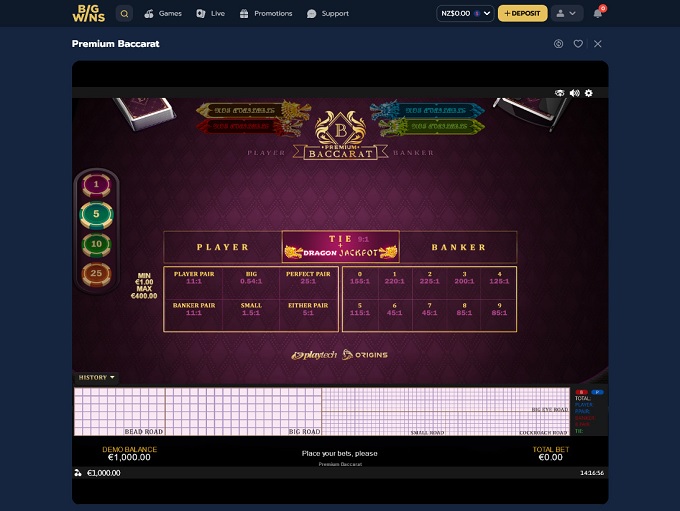Open the NZ$0.00 balance dropdown

(x=465, y=14)
